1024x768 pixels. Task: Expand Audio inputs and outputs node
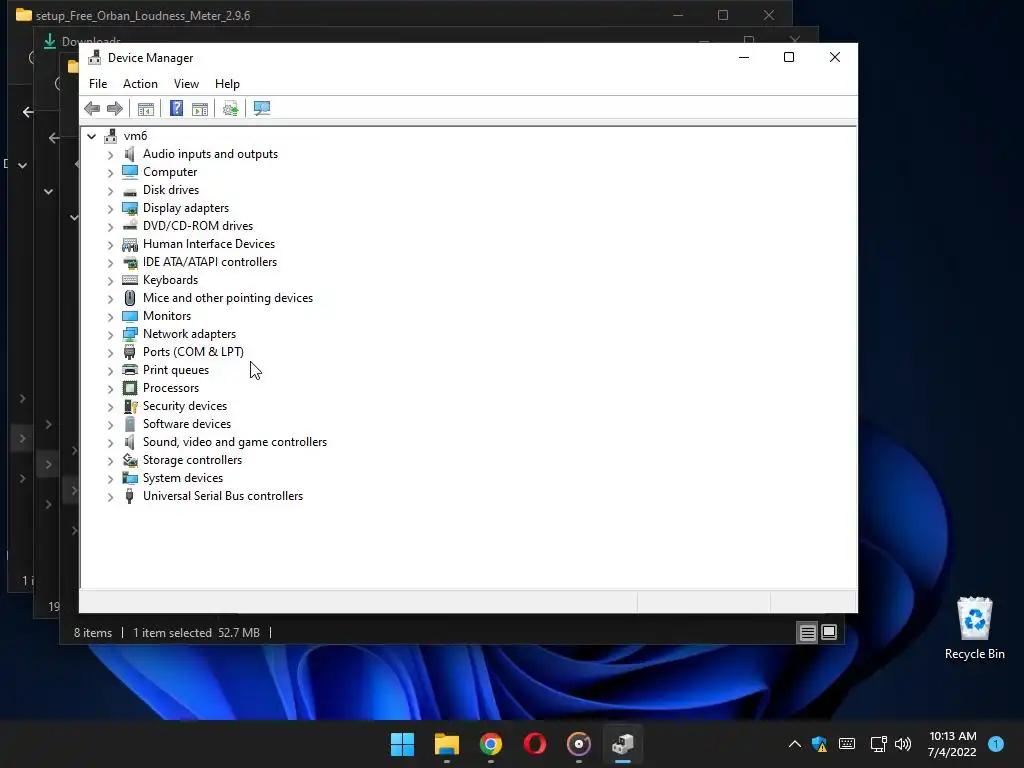pos(110,155)
